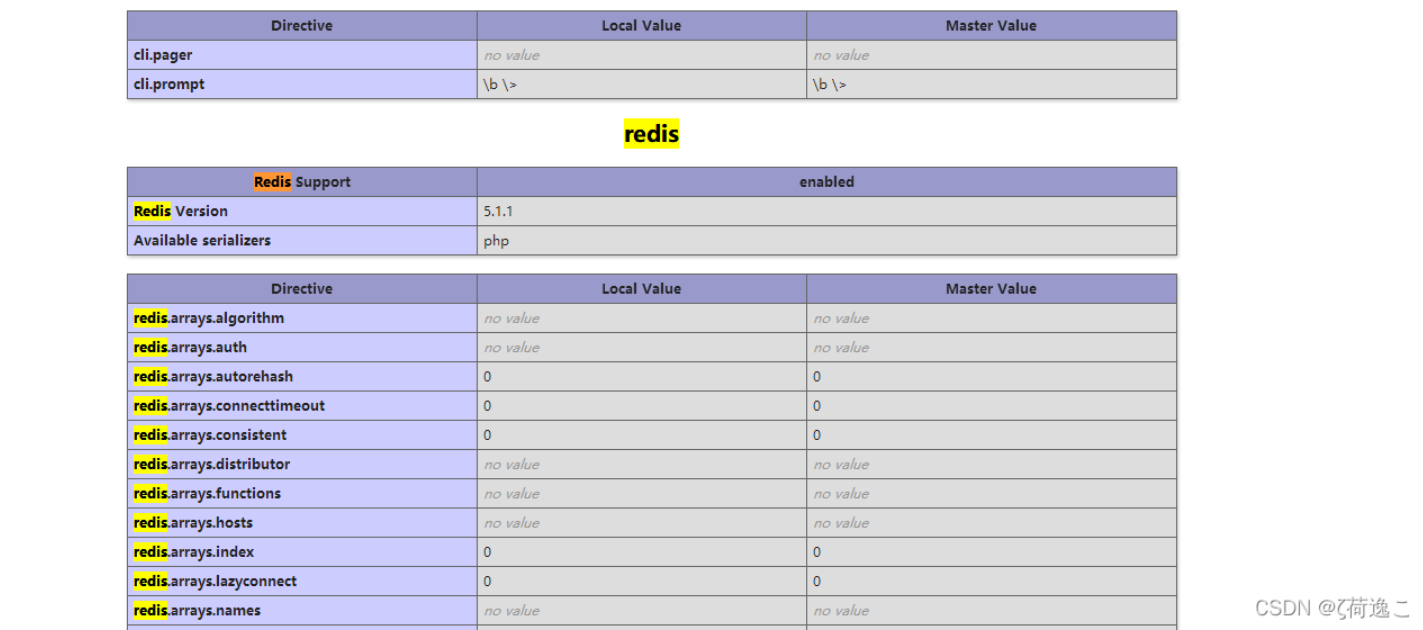Click master value of redis.arrays.index
Image resolution: width=1423 pixels, height=630 pixels.
992,551
